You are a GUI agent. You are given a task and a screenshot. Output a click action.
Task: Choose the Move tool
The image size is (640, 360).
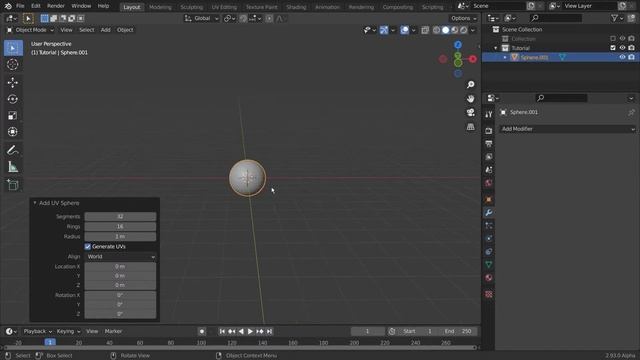tap(13, 82)
